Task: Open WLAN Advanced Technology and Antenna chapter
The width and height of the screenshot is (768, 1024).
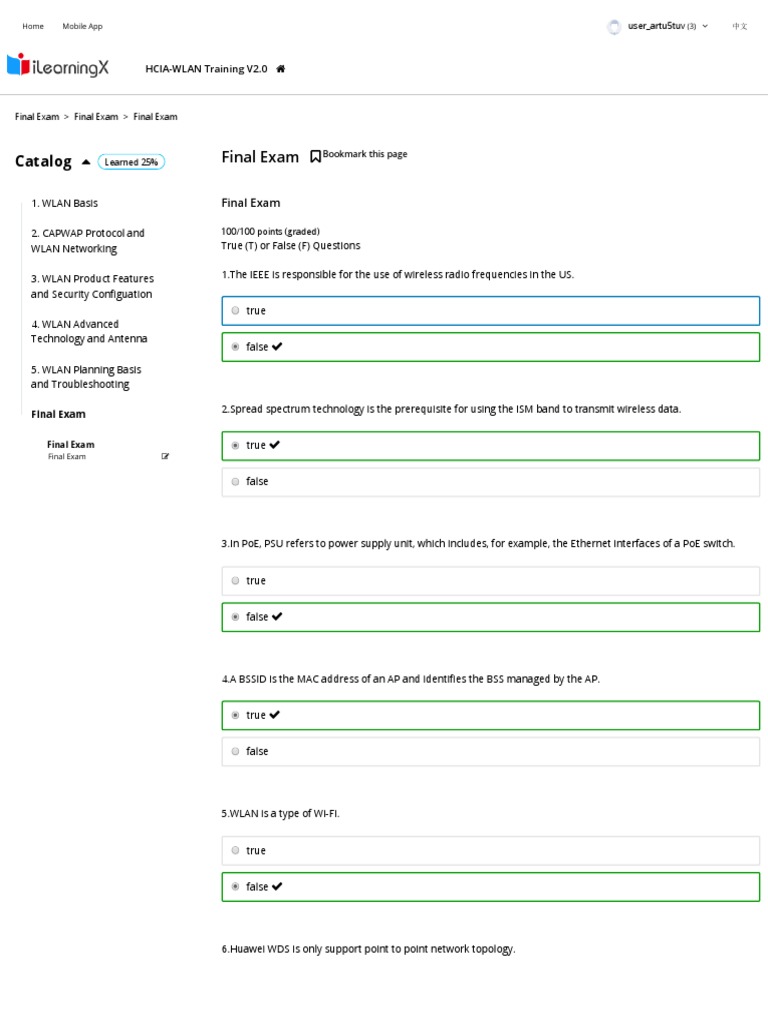Action: click(x=88, y=332)
